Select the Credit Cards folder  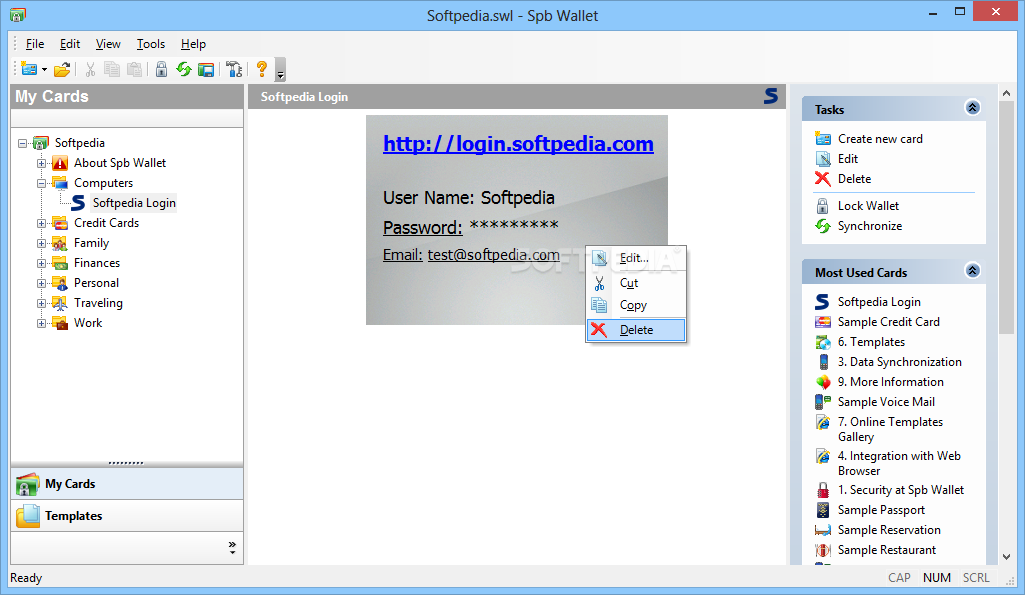(x=107, y=223)
